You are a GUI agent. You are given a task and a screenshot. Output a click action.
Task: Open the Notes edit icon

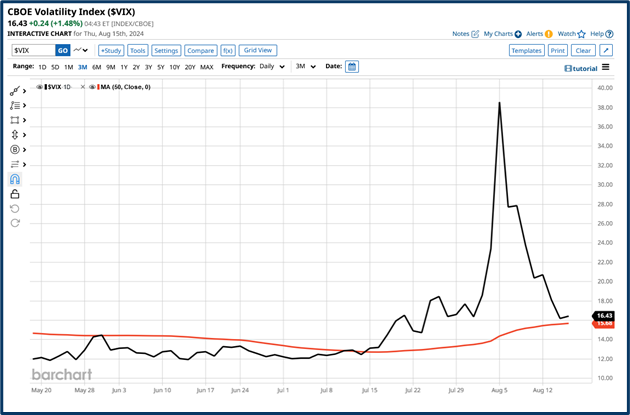point(475,34)
